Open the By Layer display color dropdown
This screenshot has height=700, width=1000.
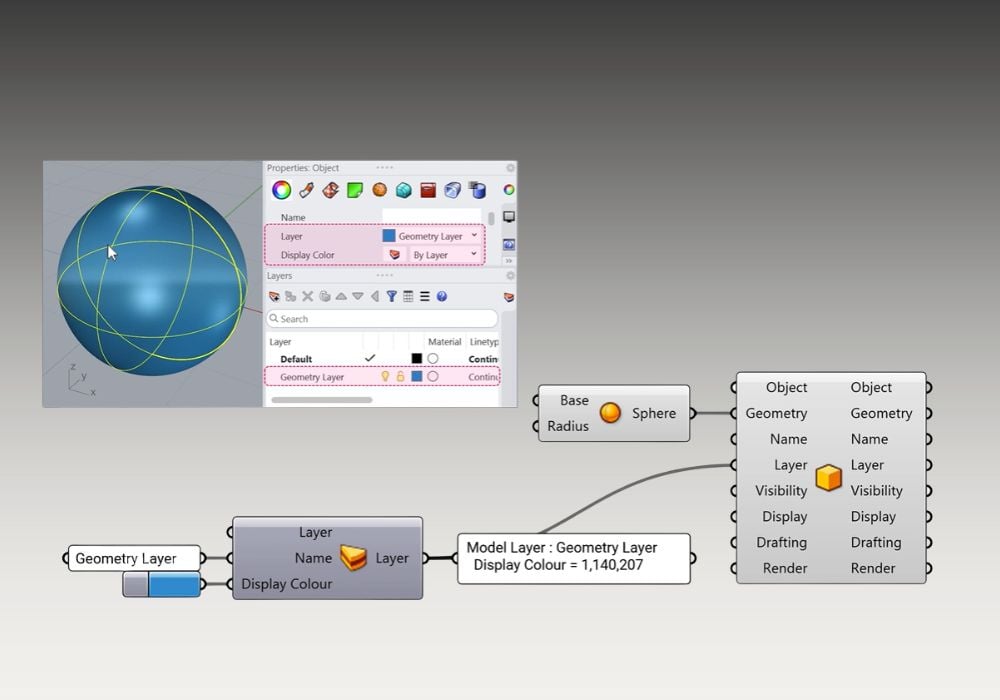click(445, 254)
